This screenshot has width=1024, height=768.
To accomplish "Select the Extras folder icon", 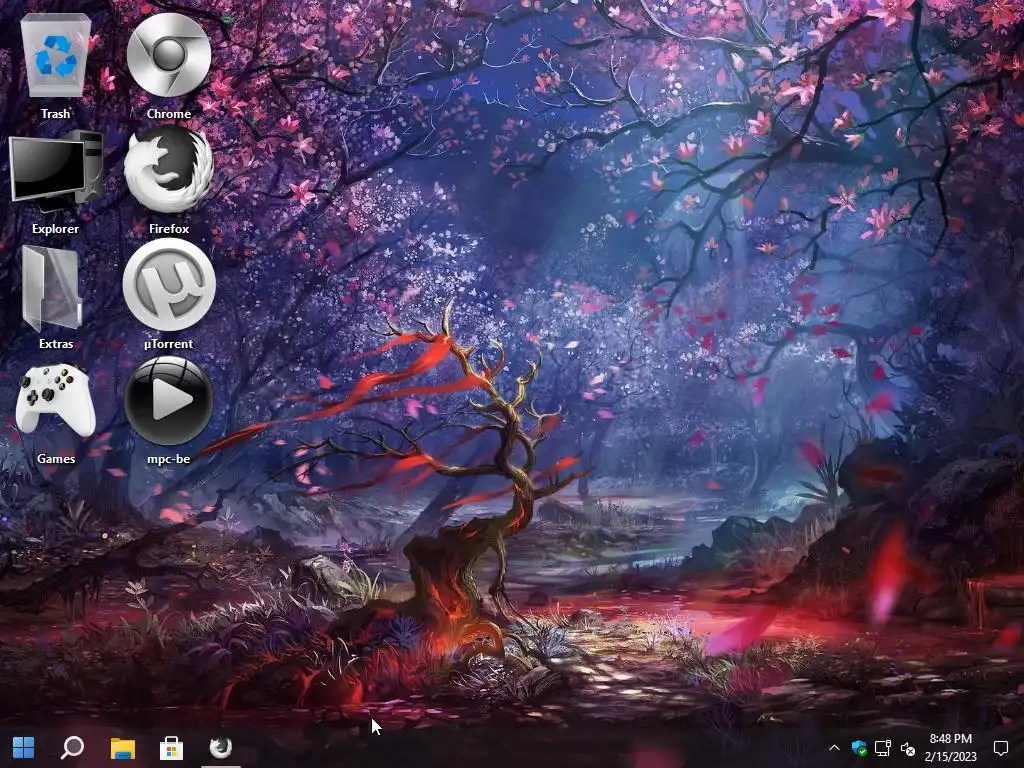I will (52, 288).
